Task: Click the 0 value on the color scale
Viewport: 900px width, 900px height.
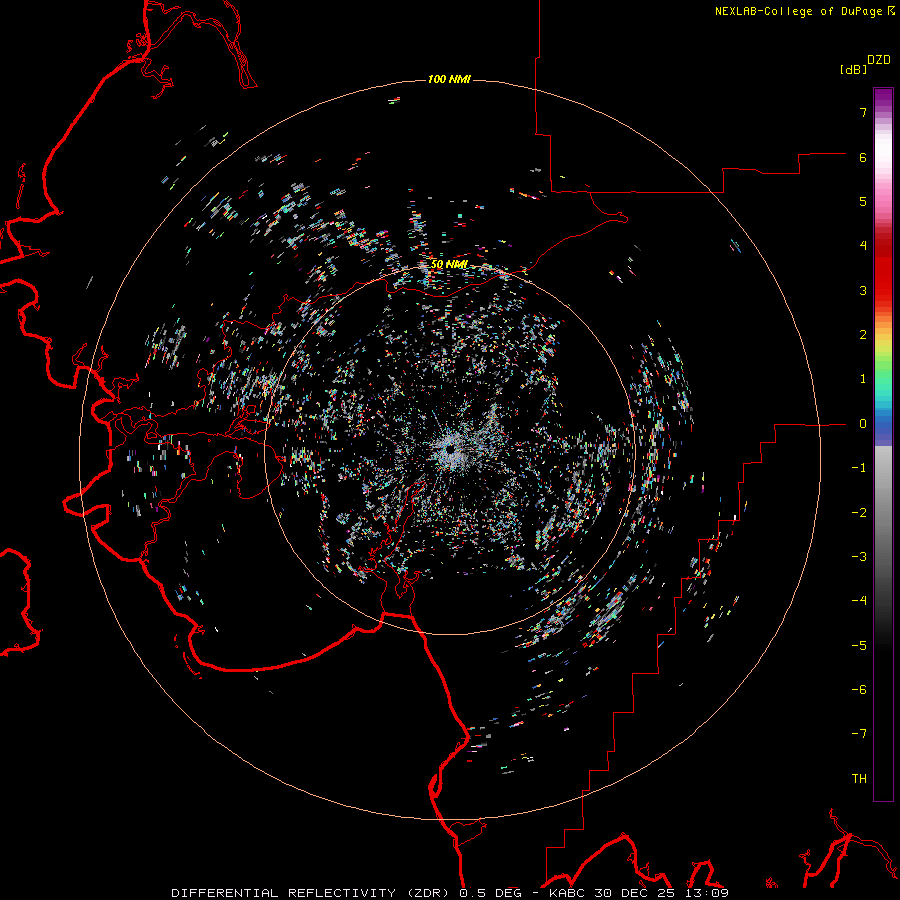Action: click(x=863, y=424)
